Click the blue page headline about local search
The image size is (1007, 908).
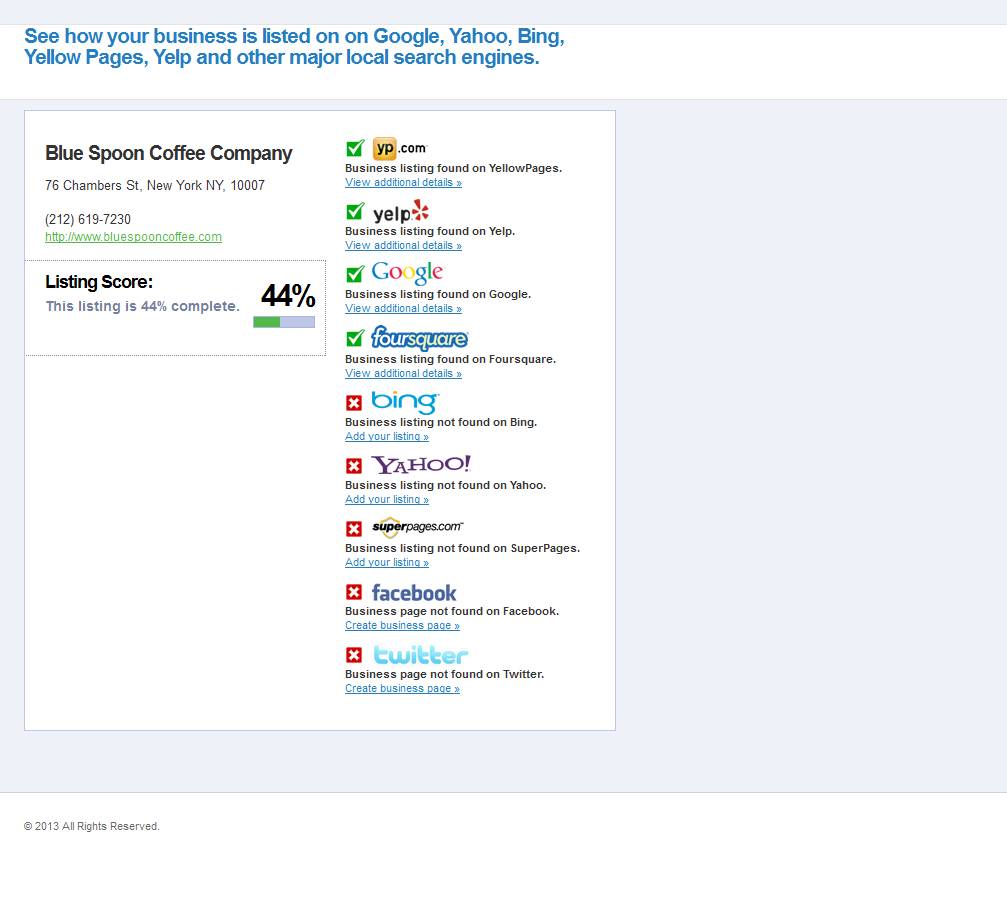click(294, 46)
